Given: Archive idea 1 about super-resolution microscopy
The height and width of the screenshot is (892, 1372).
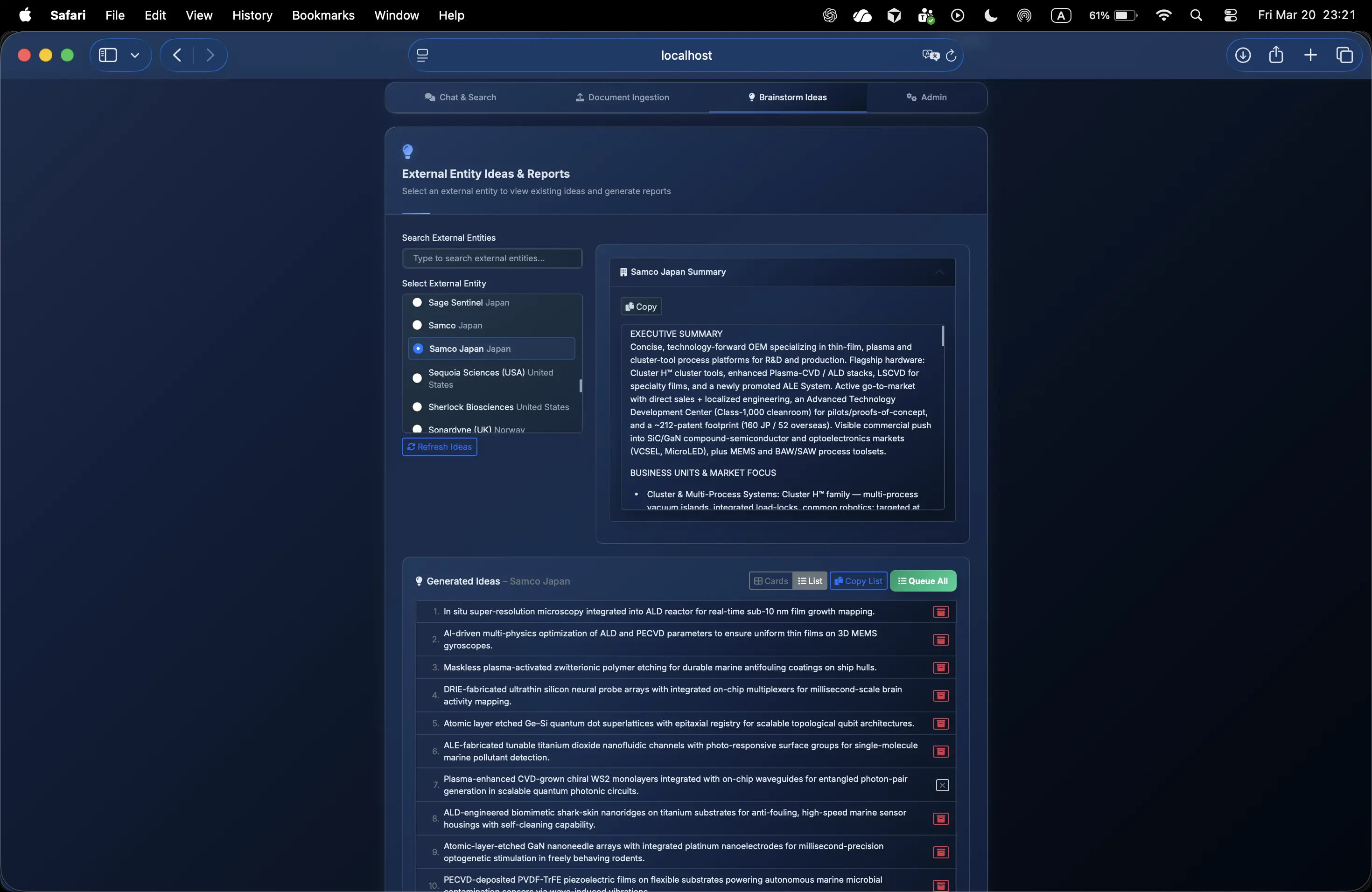Looking at the screenshot, I should coord(941,612).
